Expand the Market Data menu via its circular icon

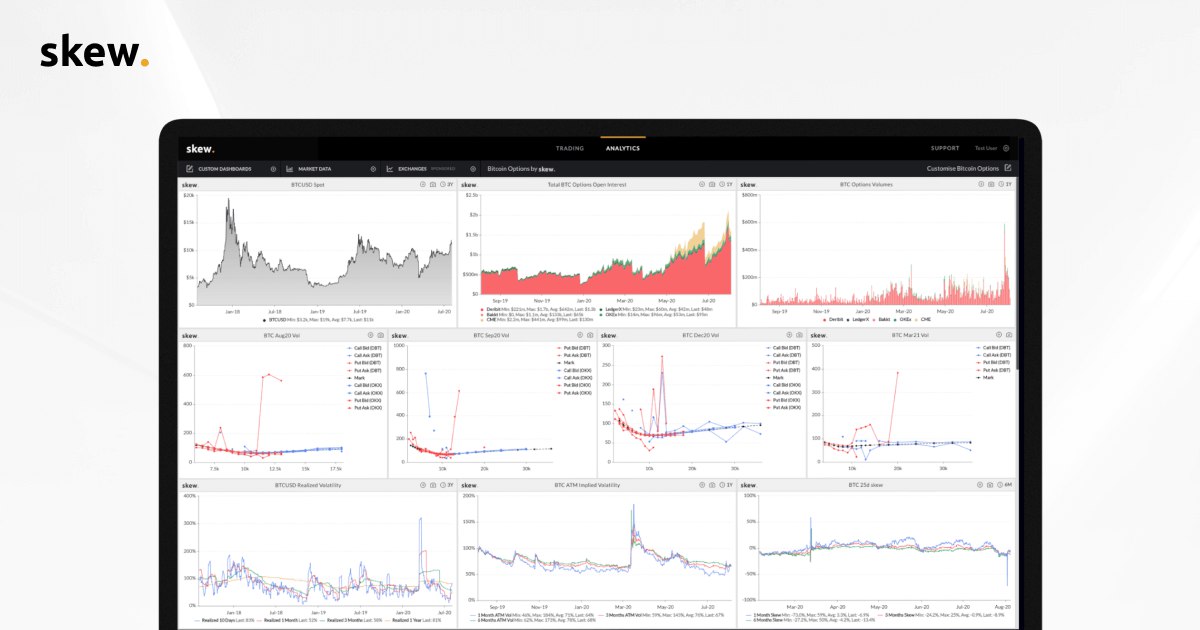373,169
